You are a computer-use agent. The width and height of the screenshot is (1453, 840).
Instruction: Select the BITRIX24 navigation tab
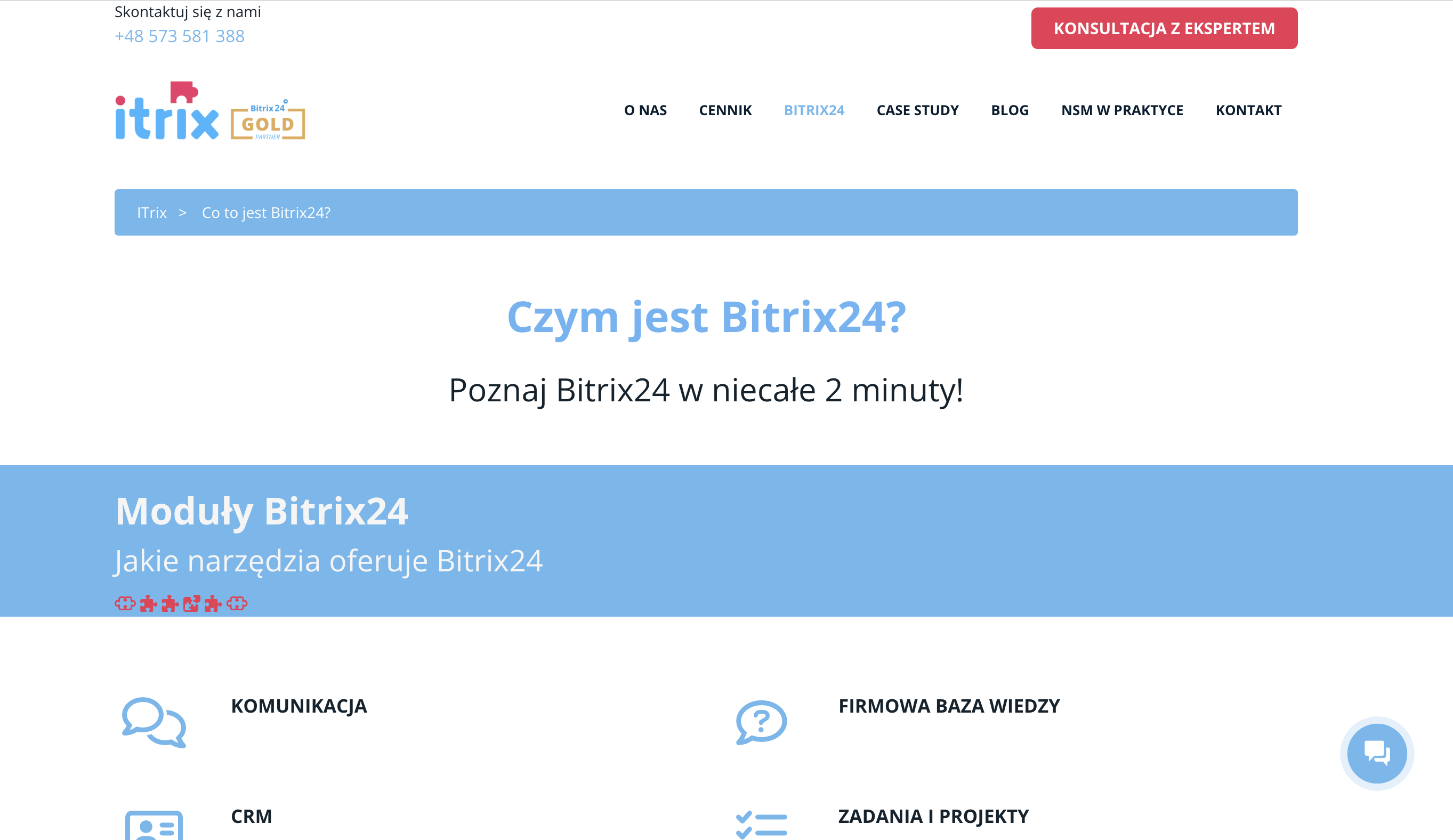[x=814, y=110]
